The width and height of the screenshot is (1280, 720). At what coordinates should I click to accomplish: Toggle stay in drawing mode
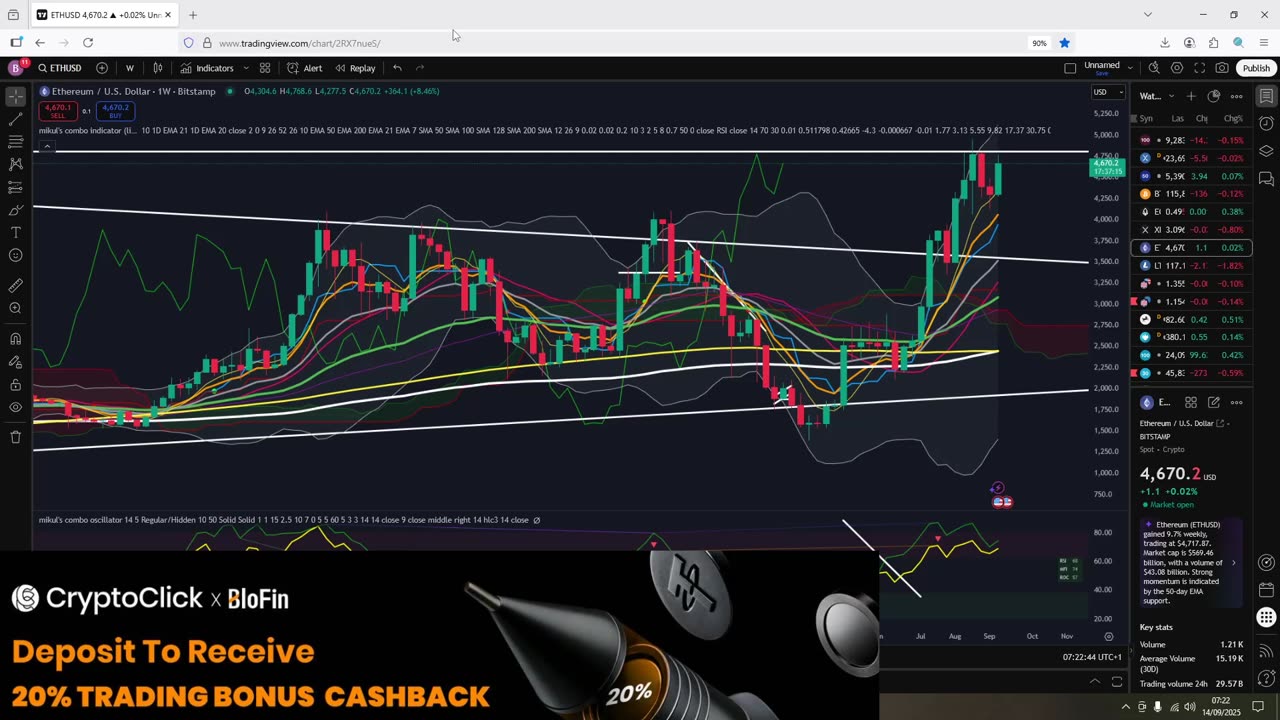[15, 362]
